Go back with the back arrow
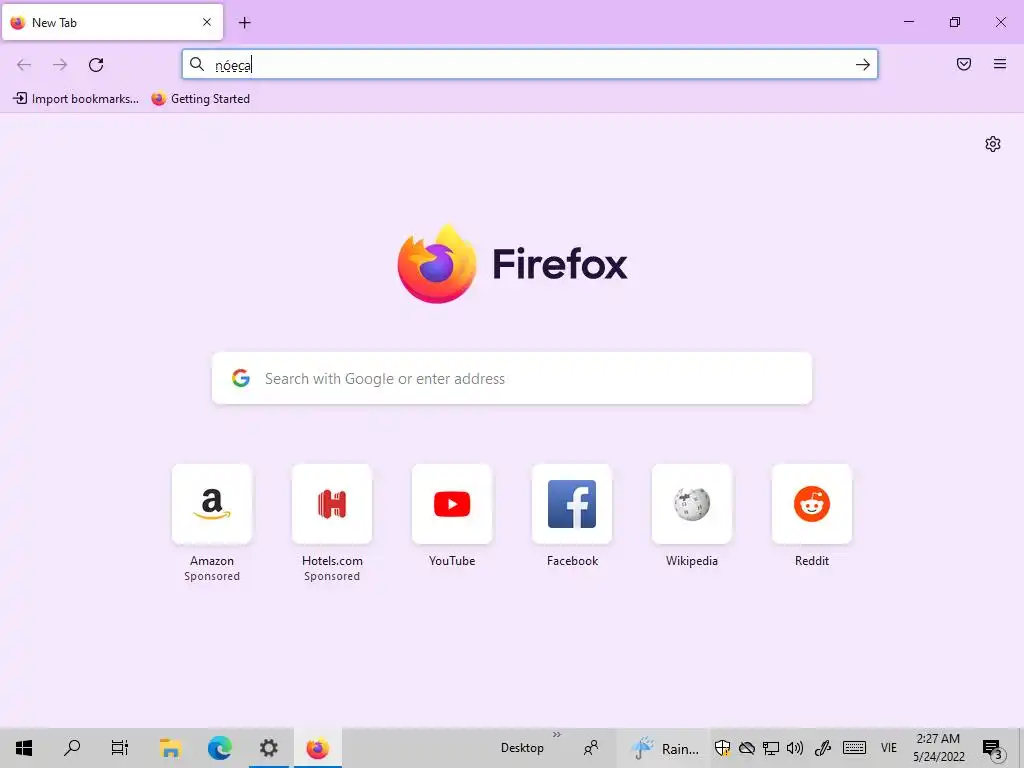The width and height of the screenshot is (1024, 768). click(x=24, y=65)
